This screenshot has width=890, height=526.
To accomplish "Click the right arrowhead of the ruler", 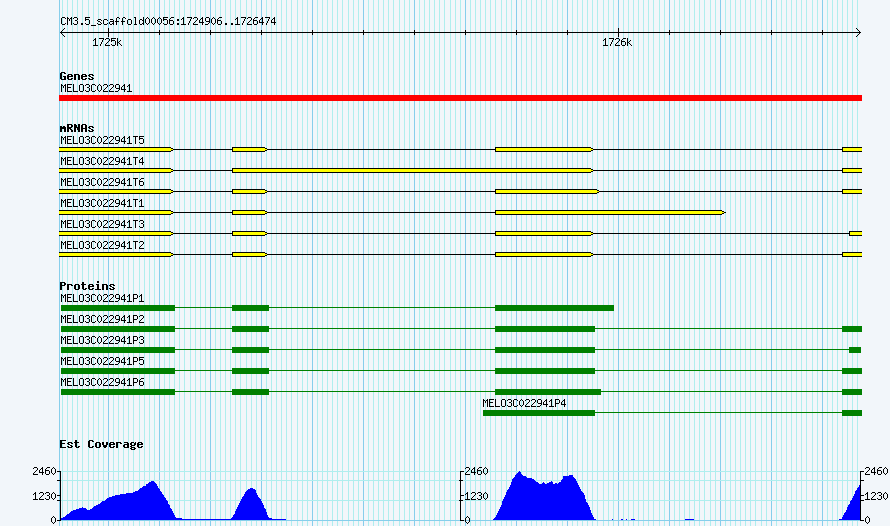I will pos(858,33).
